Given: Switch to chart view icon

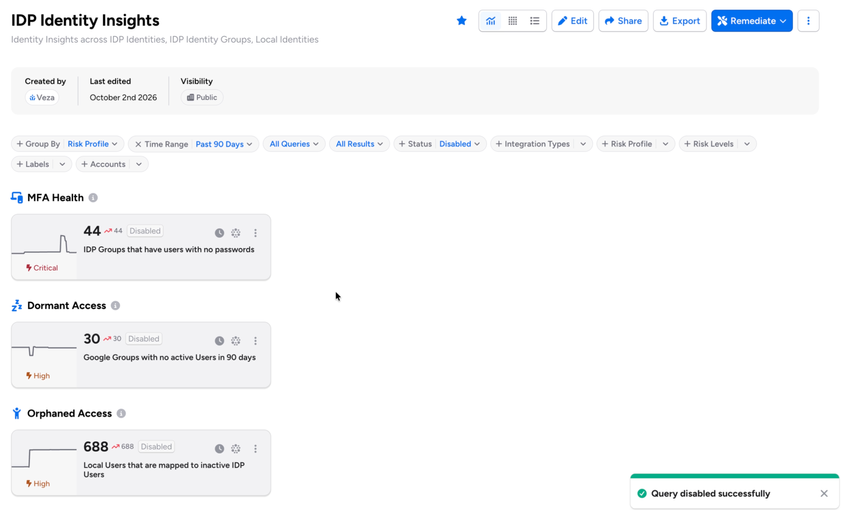Looking at the screenshot, I should pyautogui.click(x=490, y=21).
